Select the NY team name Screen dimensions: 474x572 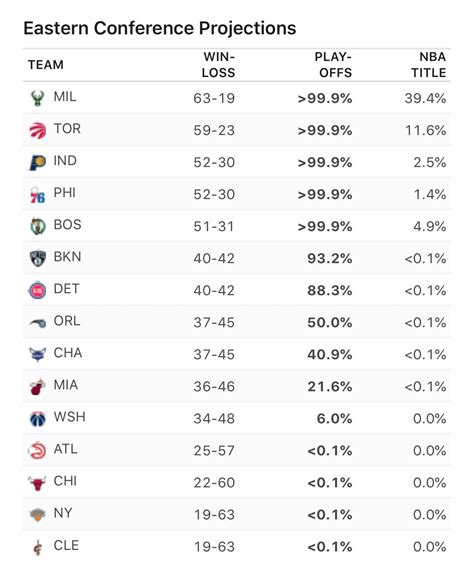coord(63,513)
